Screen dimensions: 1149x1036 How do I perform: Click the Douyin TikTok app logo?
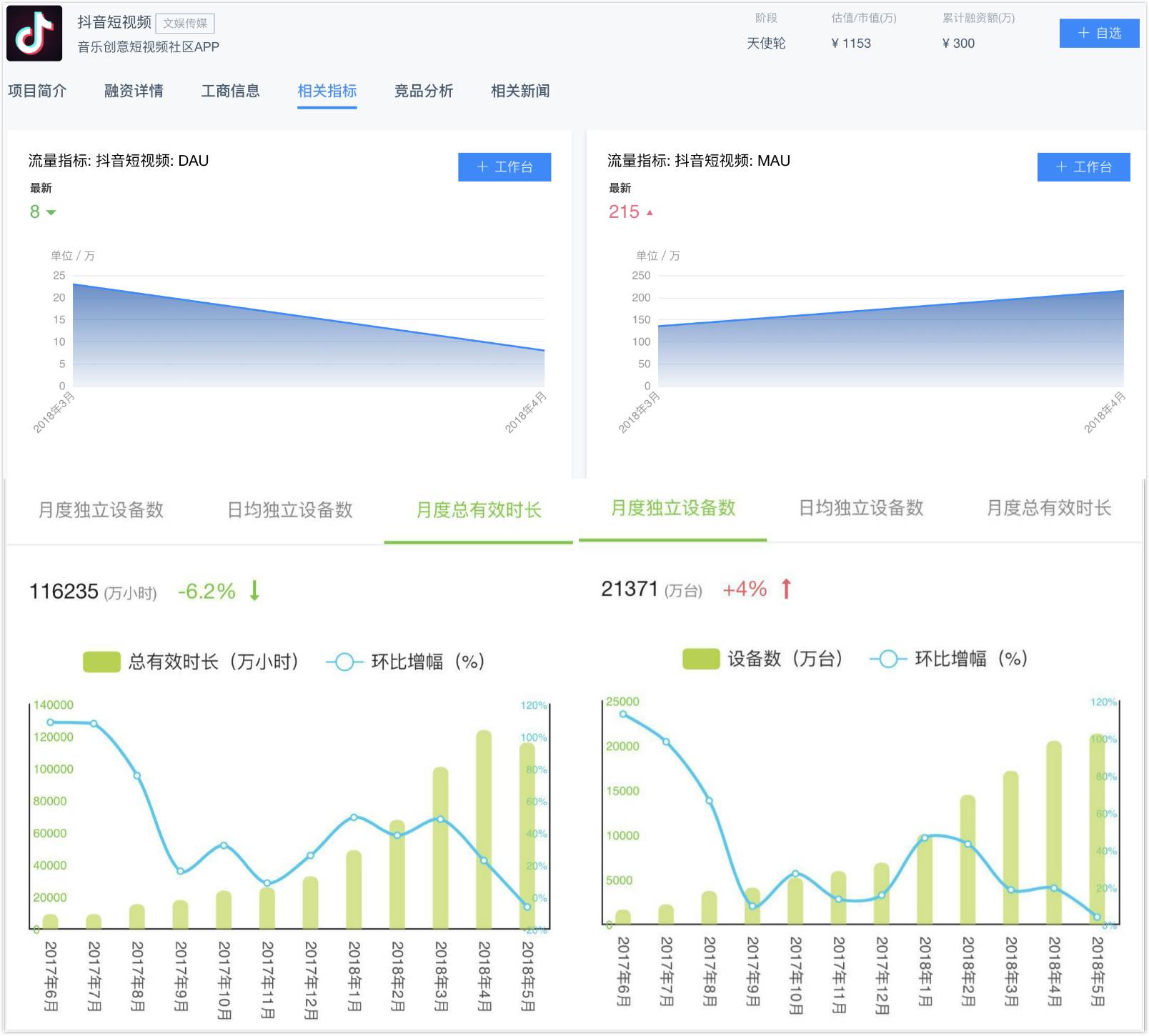pos(34,34)
